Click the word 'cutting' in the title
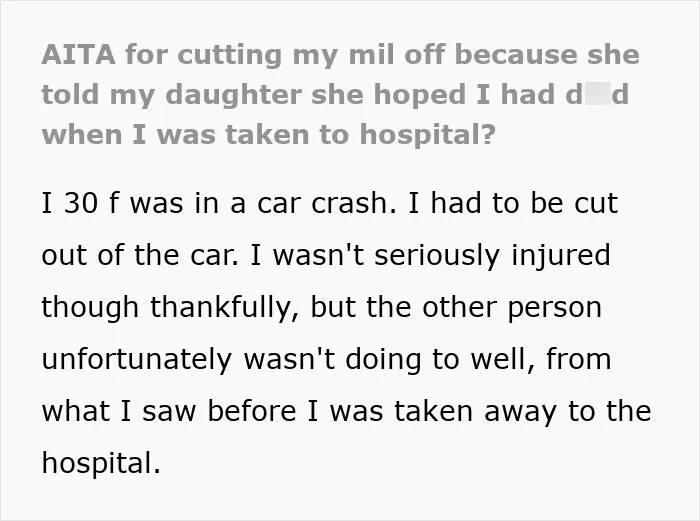This screenshot has height=521, width=700. pos(229,55)
